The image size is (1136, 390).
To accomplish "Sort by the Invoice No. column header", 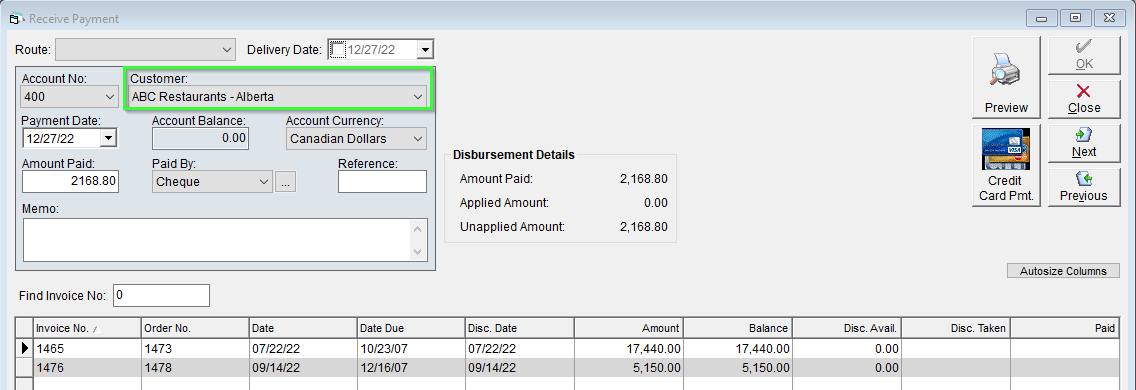I will point(86,328).
